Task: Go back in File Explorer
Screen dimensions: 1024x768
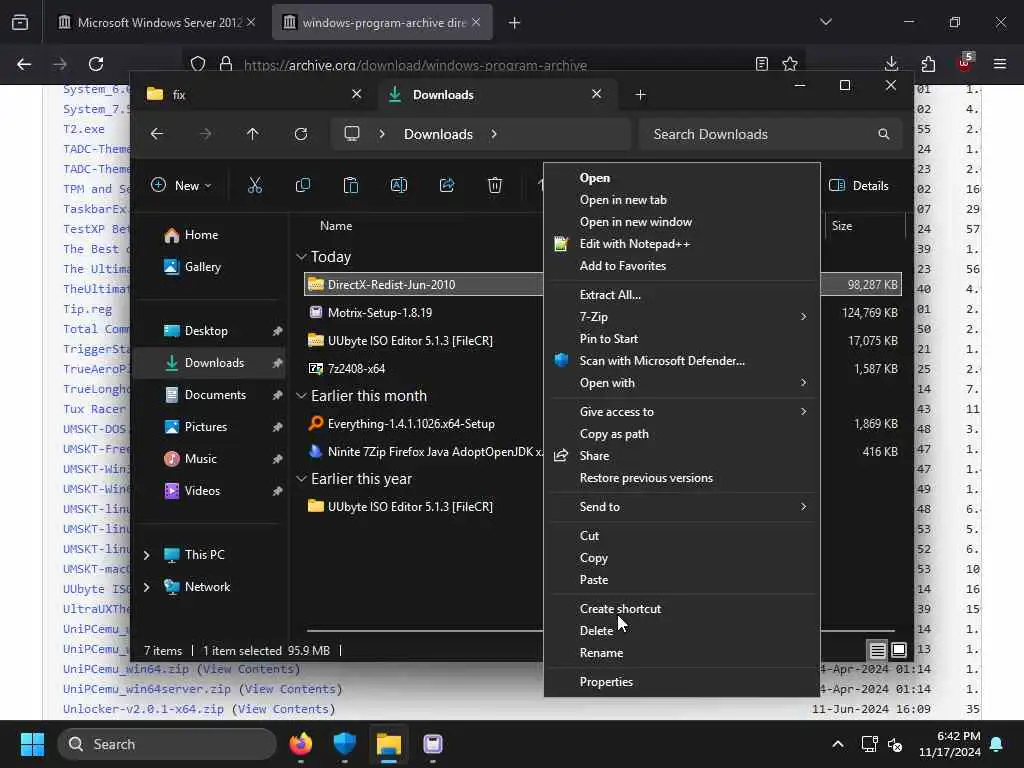Action: pos(157,134)
